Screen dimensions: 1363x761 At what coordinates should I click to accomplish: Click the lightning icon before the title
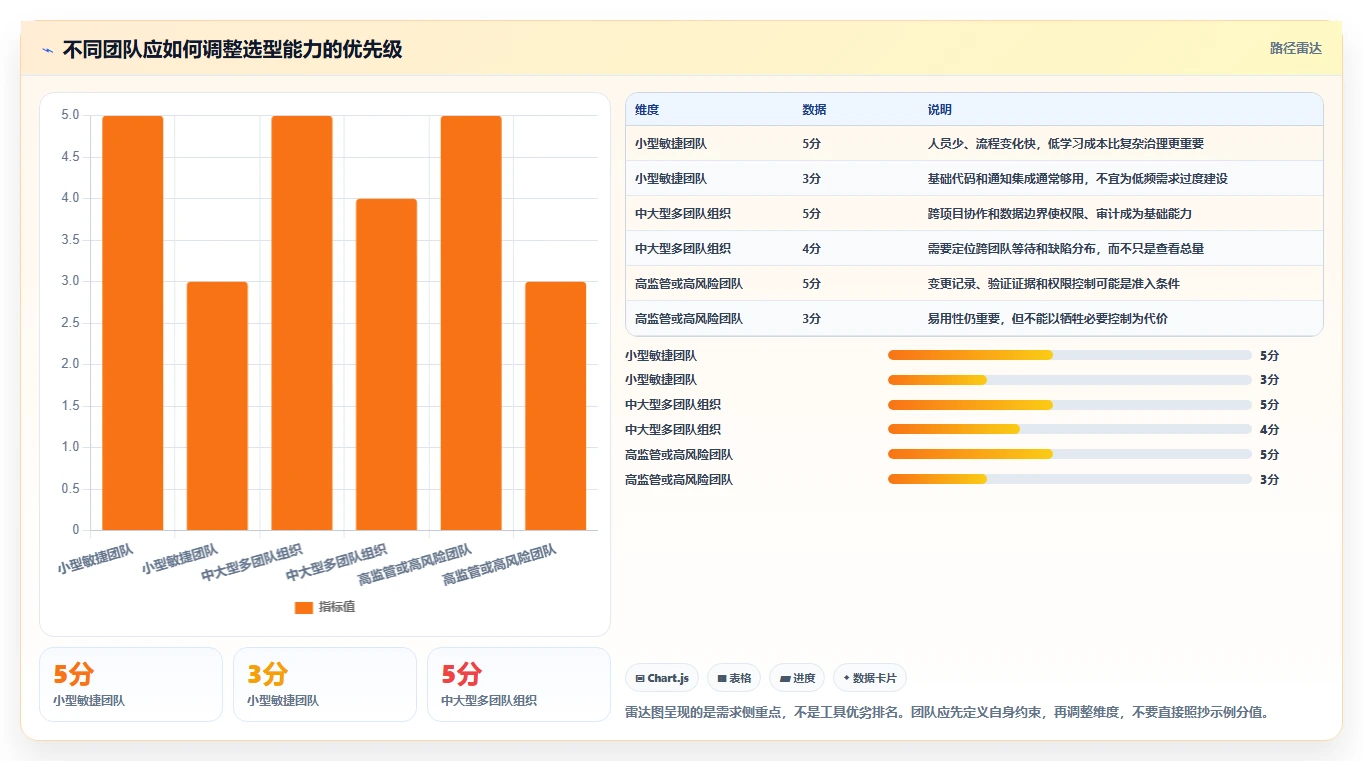tap(48, 50)
